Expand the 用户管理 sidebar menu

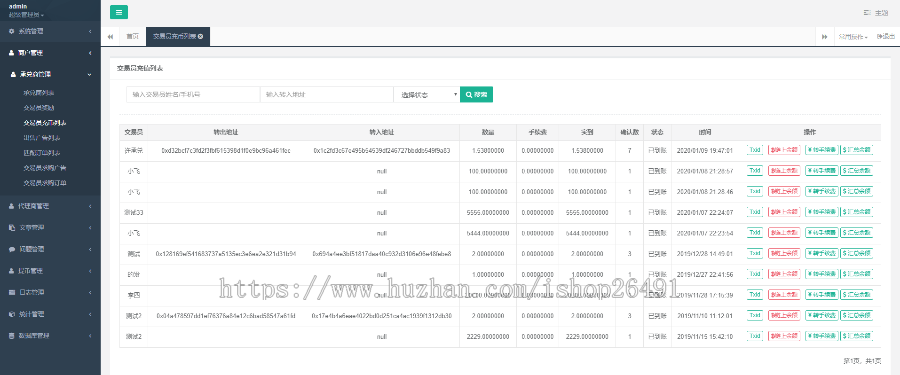pos(50,53)
